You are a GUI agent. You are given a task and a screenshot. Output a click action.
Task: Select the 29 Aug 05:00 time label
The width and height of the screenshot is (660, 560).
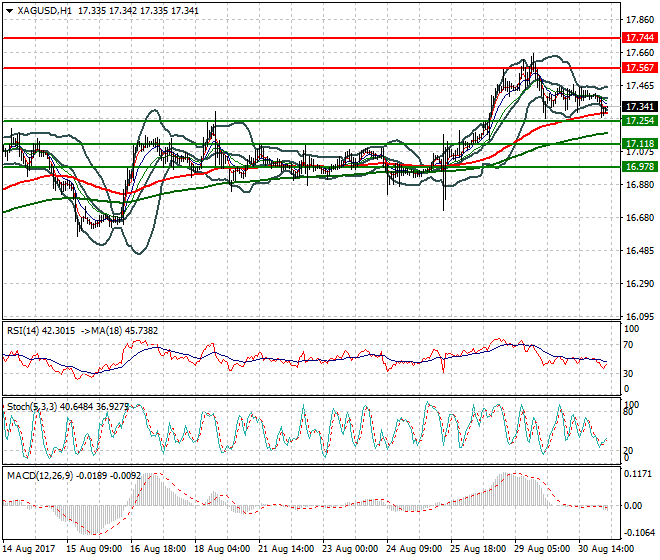point(543,549)
